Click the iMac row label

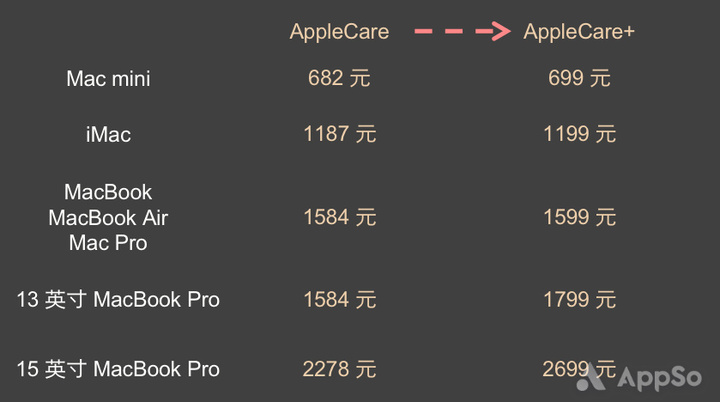(x=108, y=135)
